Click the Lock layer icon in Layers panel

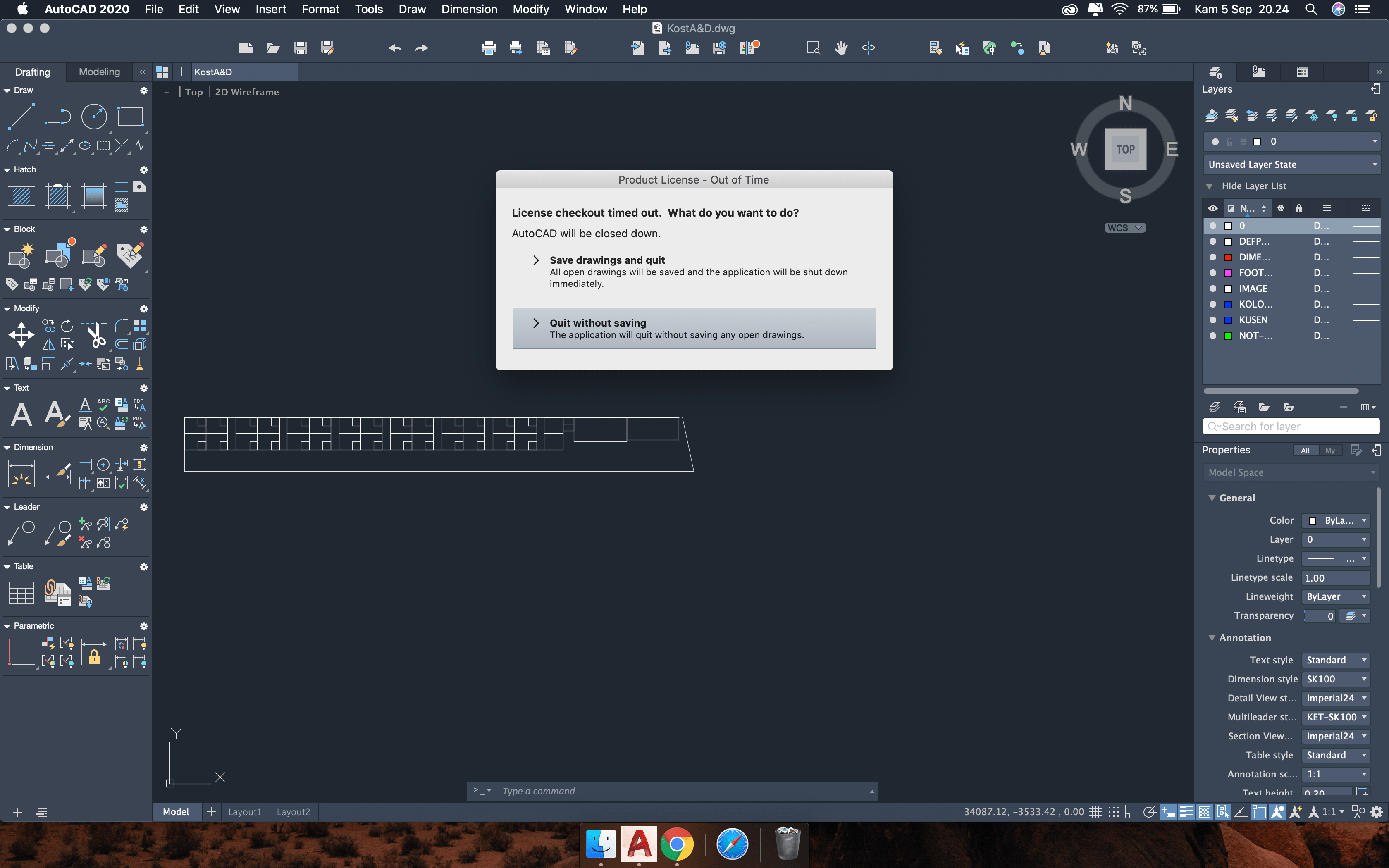tap(1352, 115)
